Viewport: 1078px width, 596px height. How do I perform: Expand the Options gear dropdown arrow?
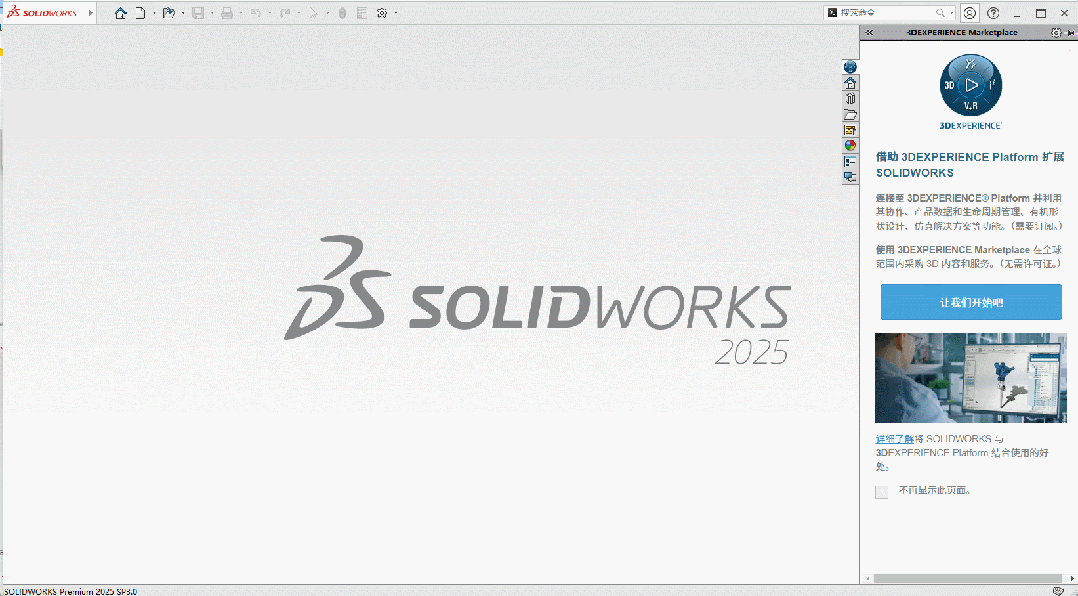pos(396,13)
